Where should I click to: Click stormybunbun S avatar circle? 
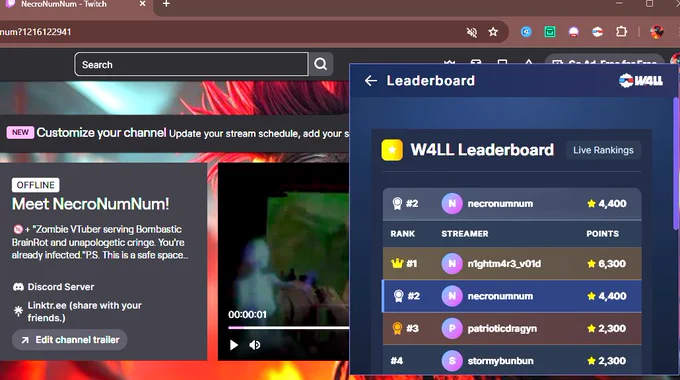pyautogui.click(x=452, y=360)
